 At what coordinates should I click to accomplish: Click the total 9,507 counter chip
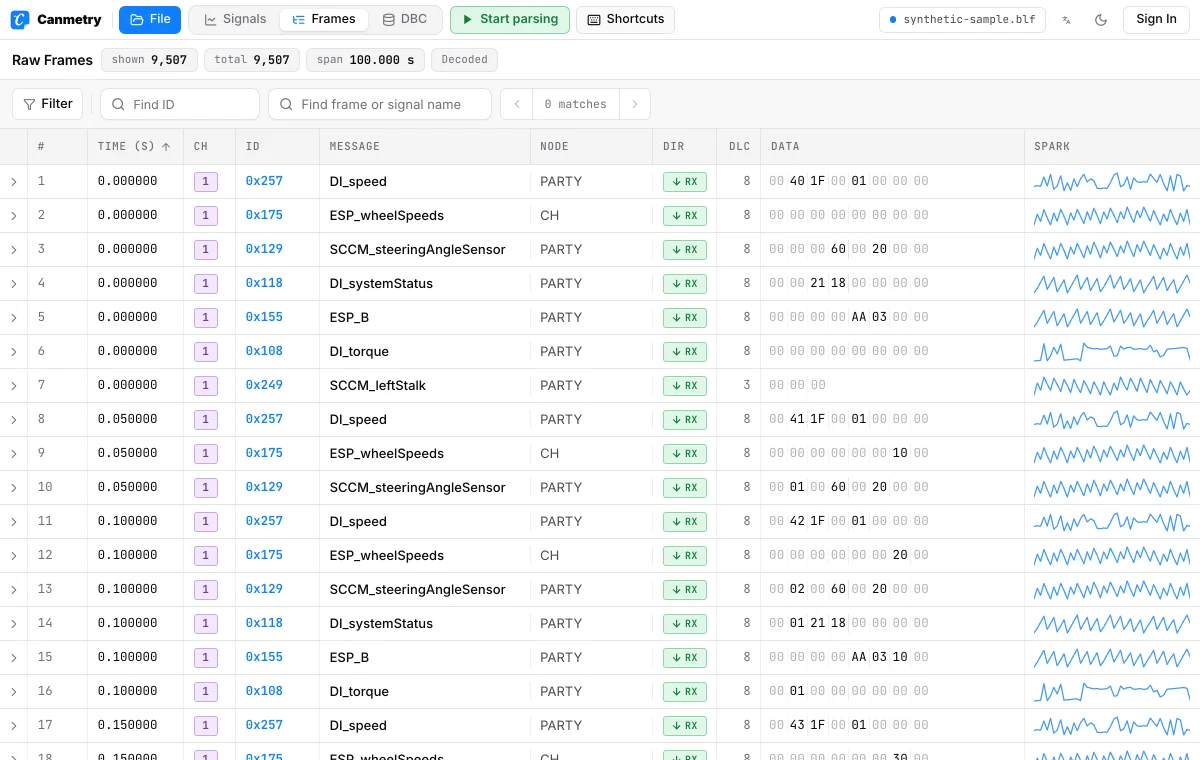point(252,60)
